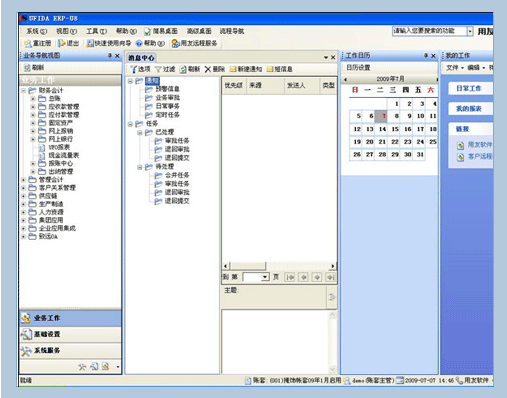The image size is (507, 398).
Task: Switch to 简易桌面 view
Action: click(x=161, y=31)
